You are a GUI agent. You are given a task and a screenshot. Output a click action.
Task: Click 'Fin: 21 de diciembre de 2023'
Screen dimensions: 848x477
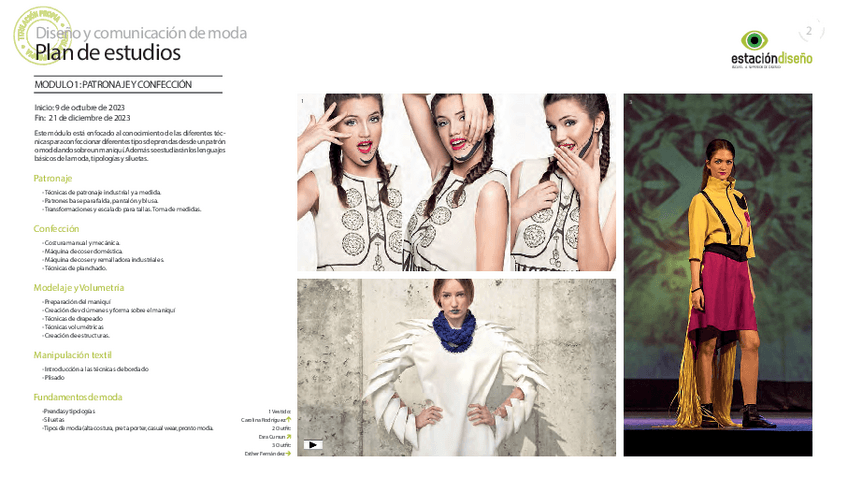(82, 118)
